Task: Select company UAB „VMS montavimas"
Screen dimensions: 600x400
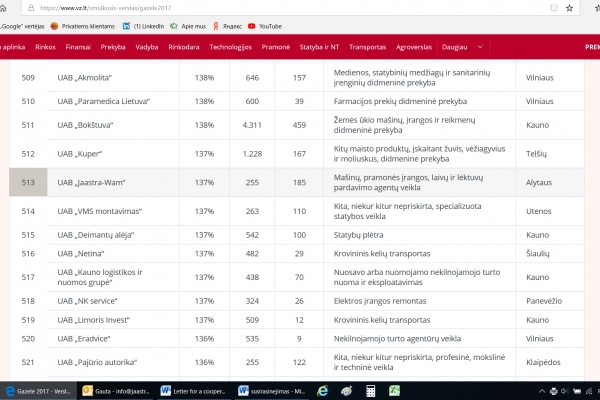Action: point(99,211)
